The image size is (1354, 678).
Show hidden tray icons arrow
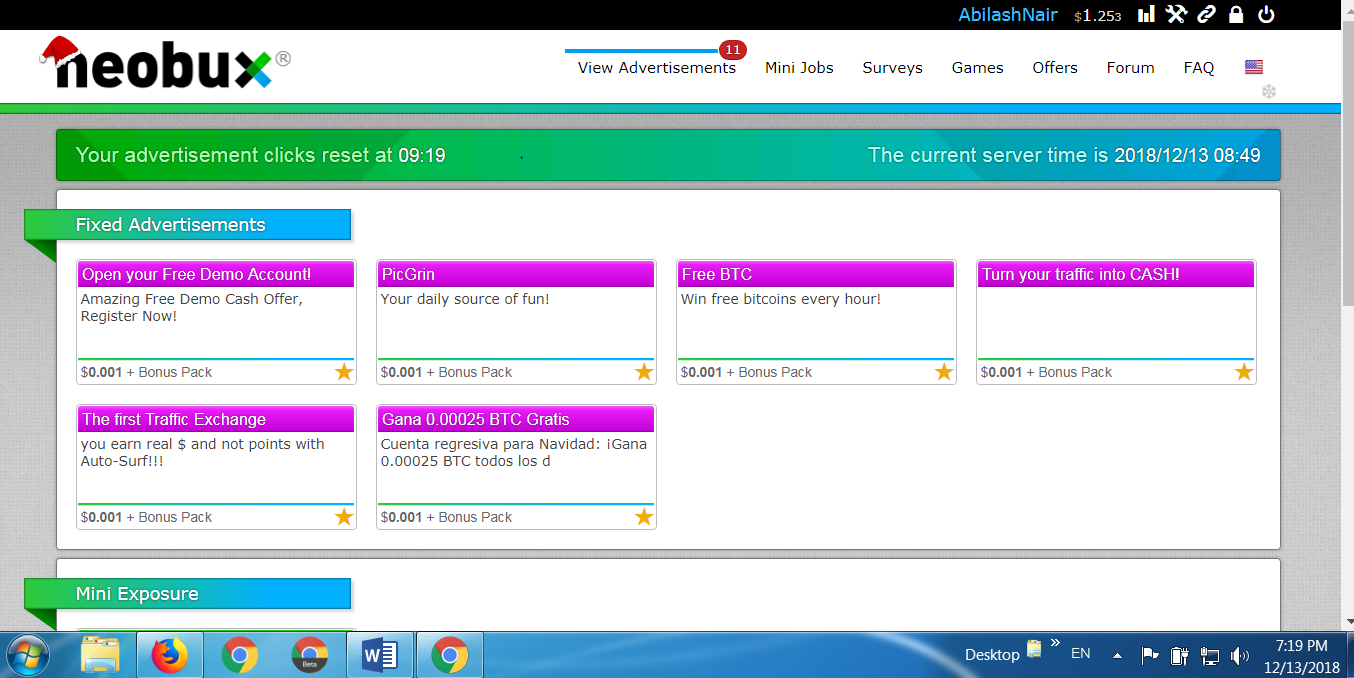[1117, 656]
